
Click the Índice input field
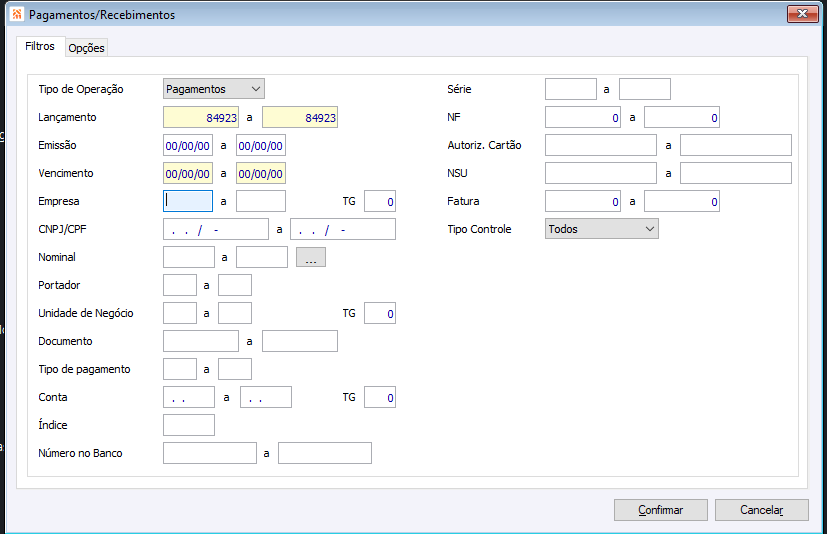click(188, 425)
